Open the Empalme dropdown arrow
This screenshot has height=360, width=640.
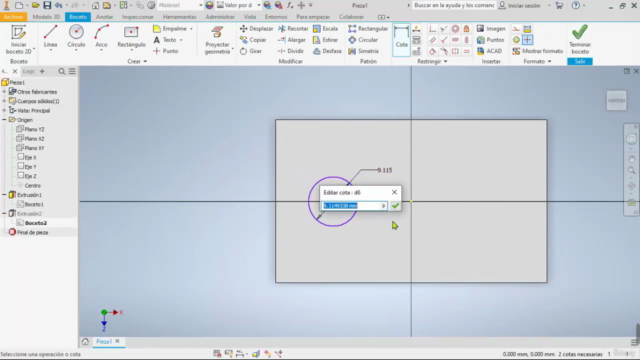[x=191, y=29]
